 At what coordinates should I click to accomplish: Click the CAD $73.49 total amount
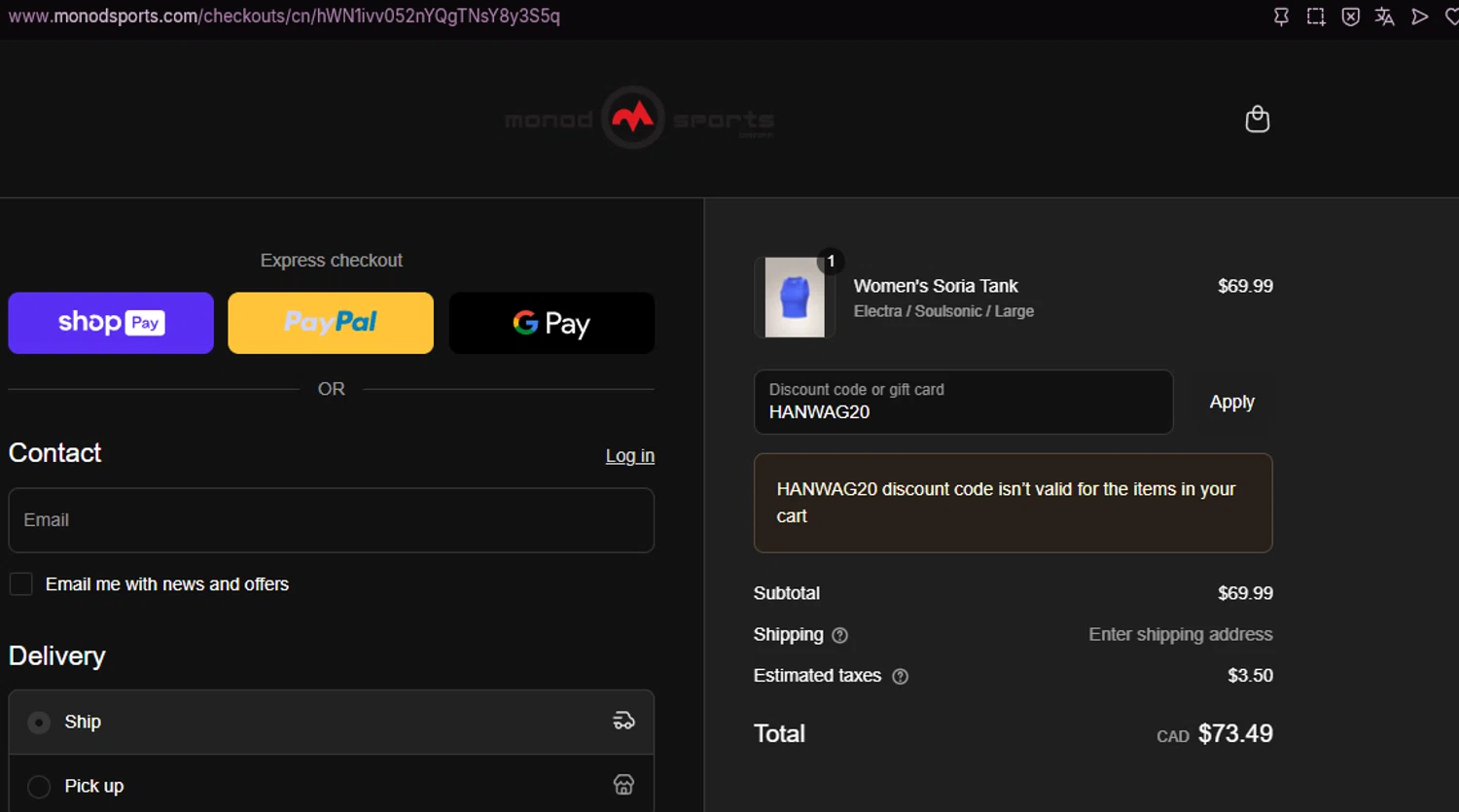point(1214,734)
